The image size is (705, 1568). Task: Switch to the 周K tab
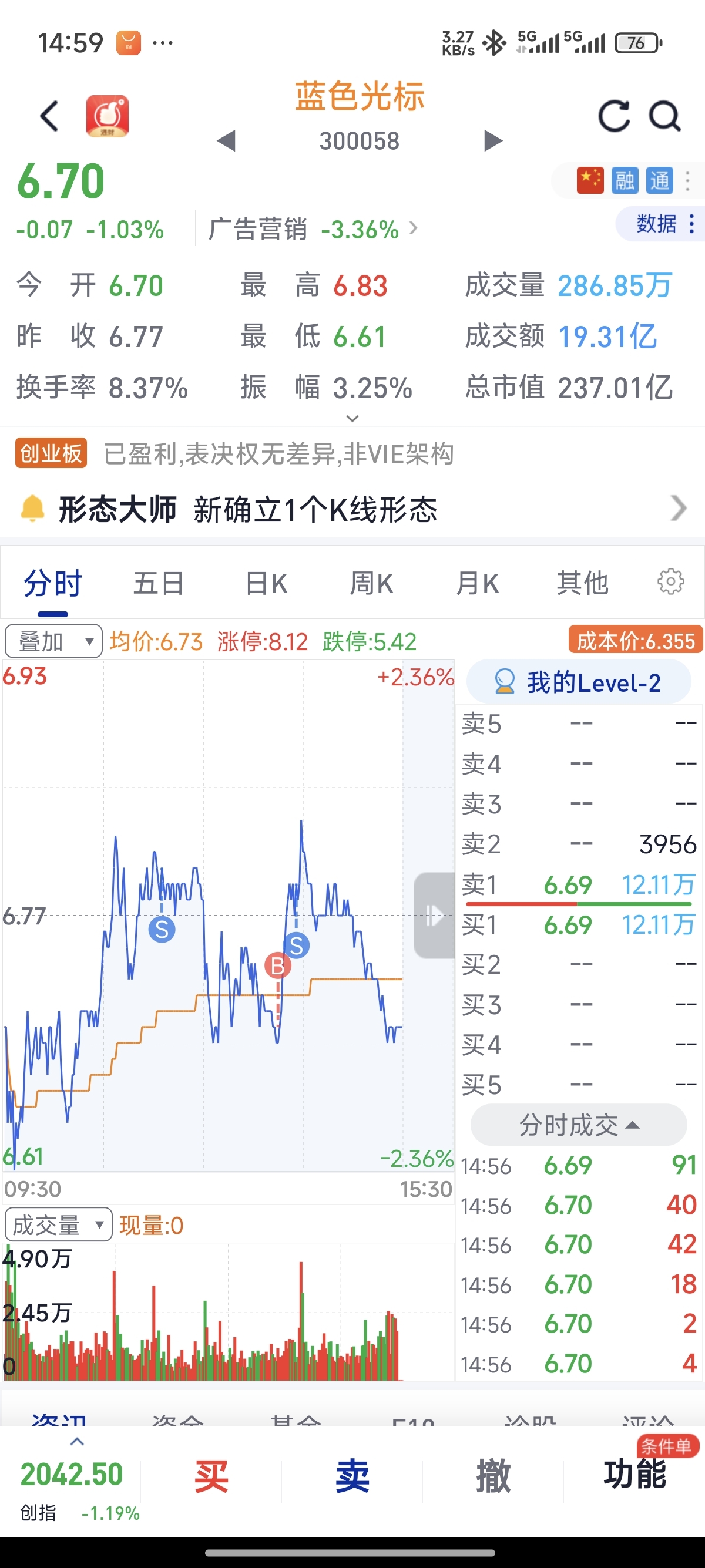tap(371, 583)
